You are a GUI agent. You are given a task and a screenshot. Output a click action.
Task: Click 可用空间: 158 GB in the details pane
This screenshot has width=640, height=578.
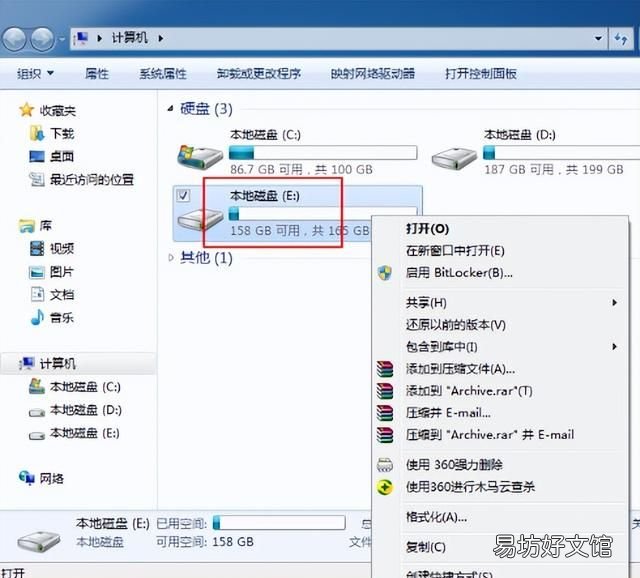[x=205, y=542]
